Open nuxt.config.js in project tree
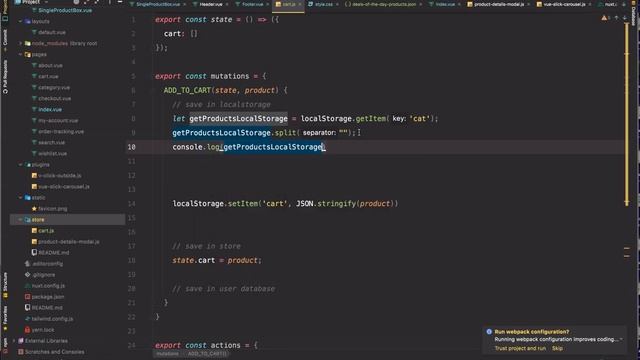640x360 pixels. pyautogui.click(x=48, y=286)
